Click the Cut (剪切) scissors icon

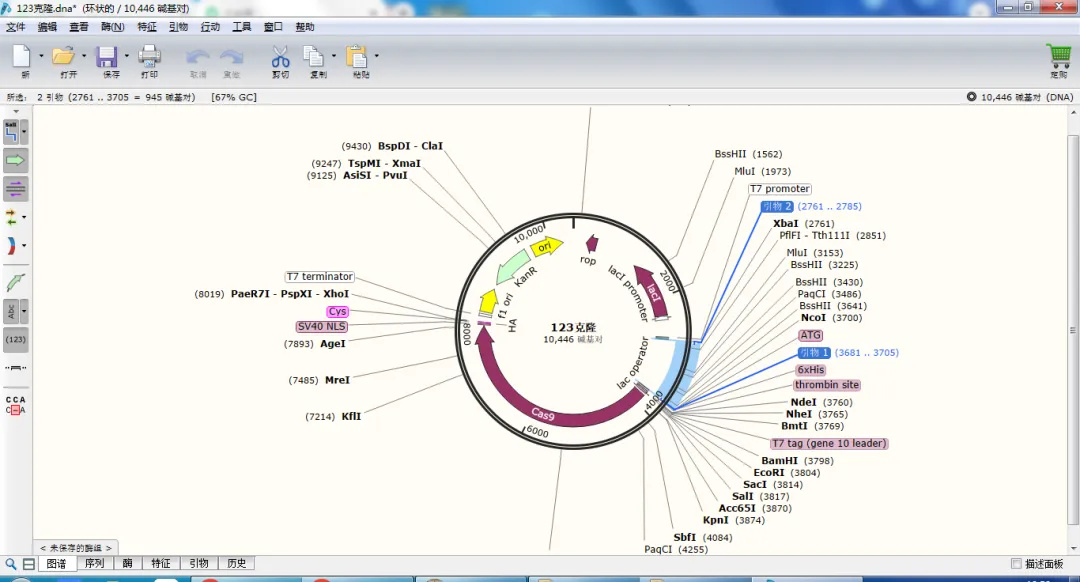click(280, 56)
